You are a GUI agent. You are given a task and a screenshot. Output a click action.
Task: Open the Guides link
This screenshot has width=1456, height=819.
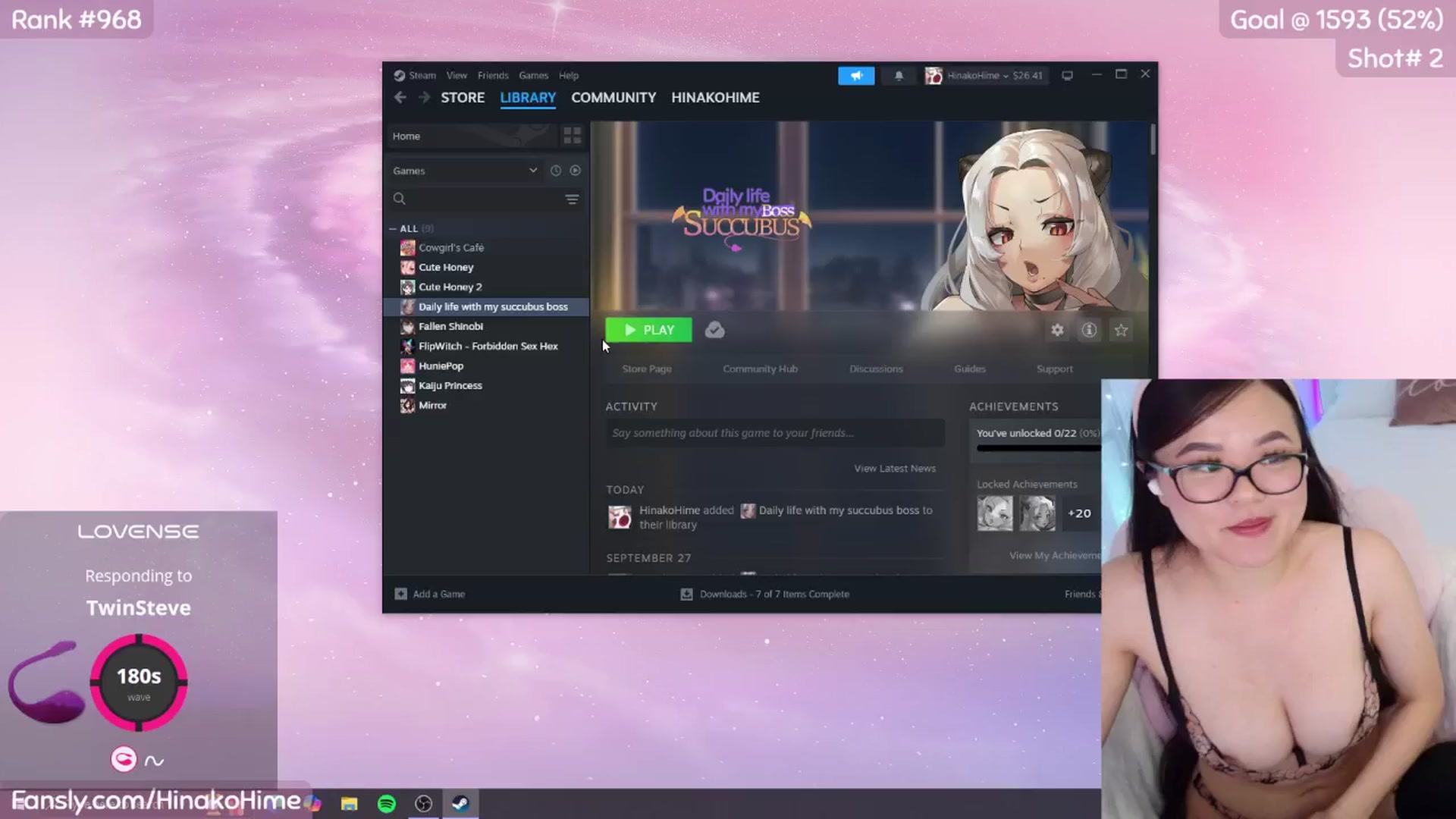(x=970, y=369)
